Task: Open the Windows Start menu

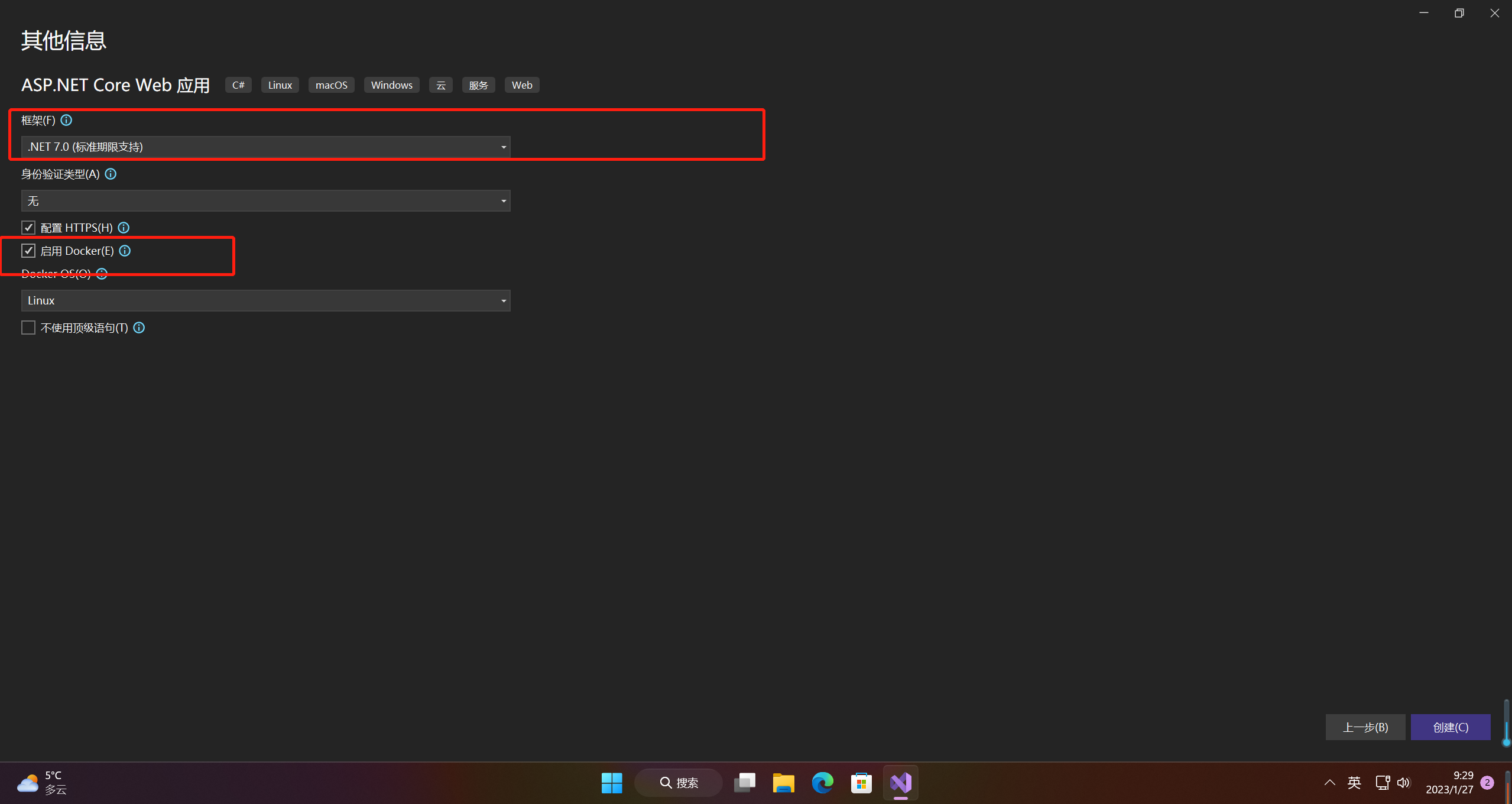Action: coord(612,783)
